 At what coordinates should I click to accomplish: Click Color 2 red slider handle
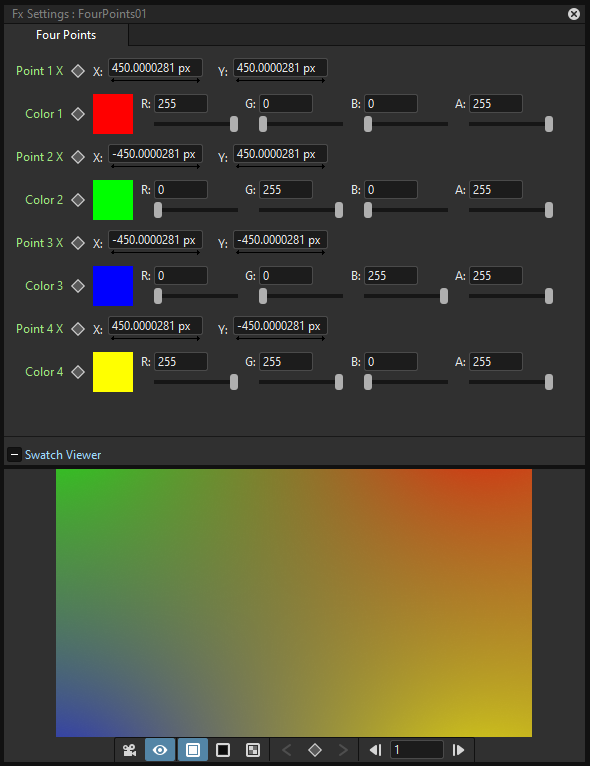158,210
